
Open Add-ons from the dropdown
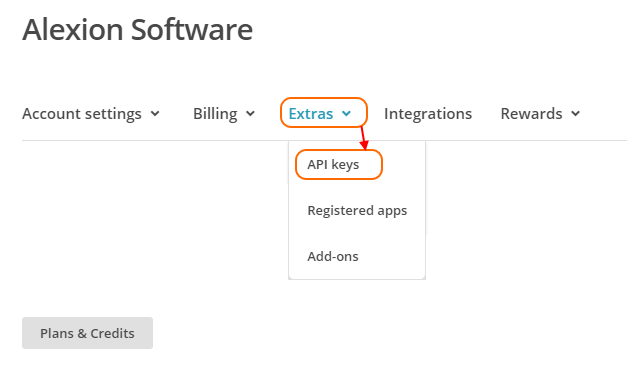click(x=333, y=256)
